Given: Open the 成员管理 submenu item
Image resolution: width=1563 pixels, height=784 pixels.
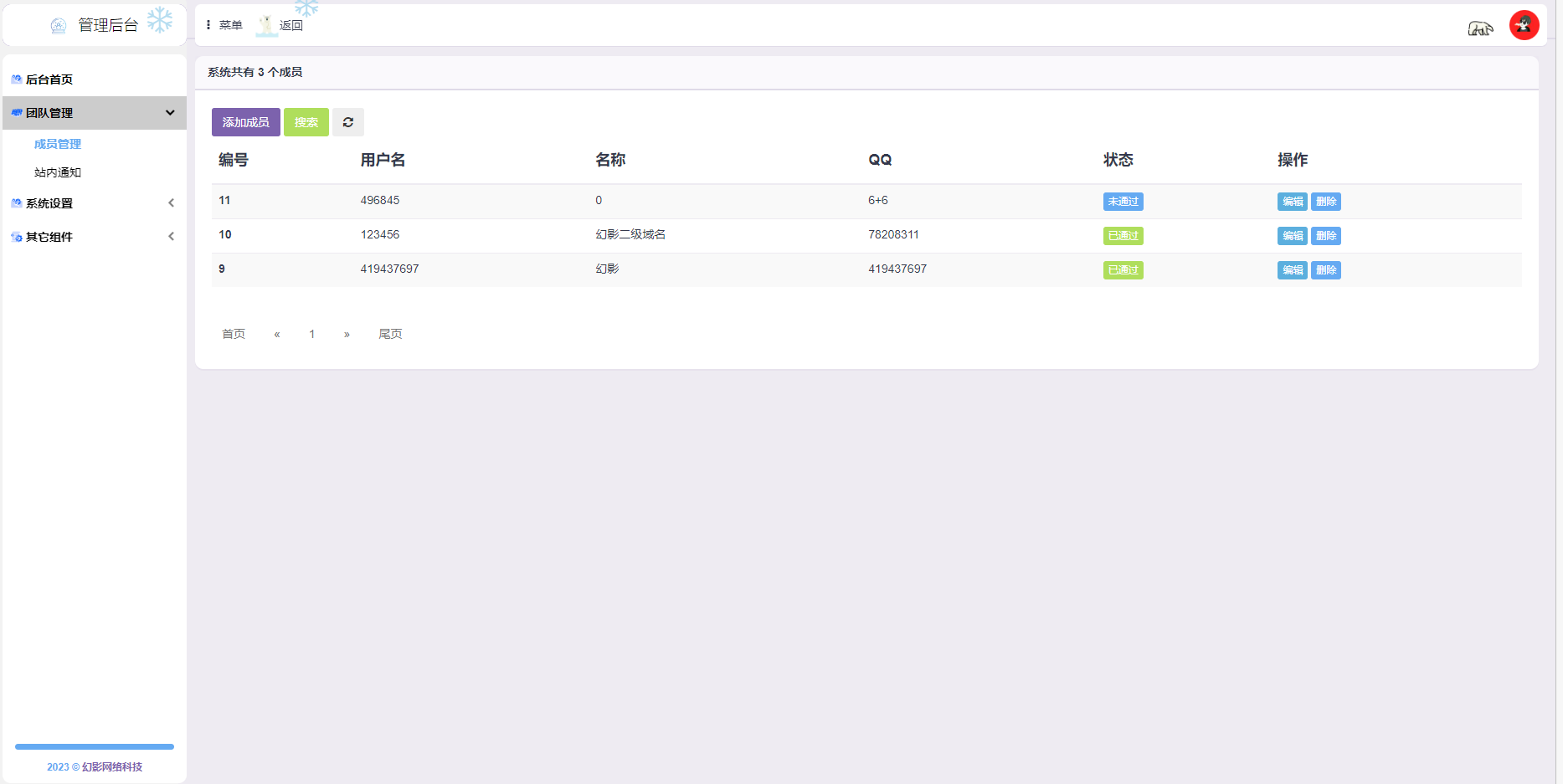Looking at the screenshot, I should tap(58, 144).
